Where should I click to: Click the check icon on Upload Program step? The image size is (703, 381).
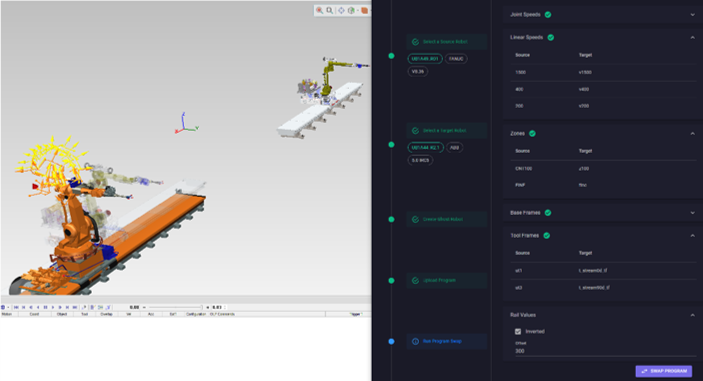(x=415, y=281)
